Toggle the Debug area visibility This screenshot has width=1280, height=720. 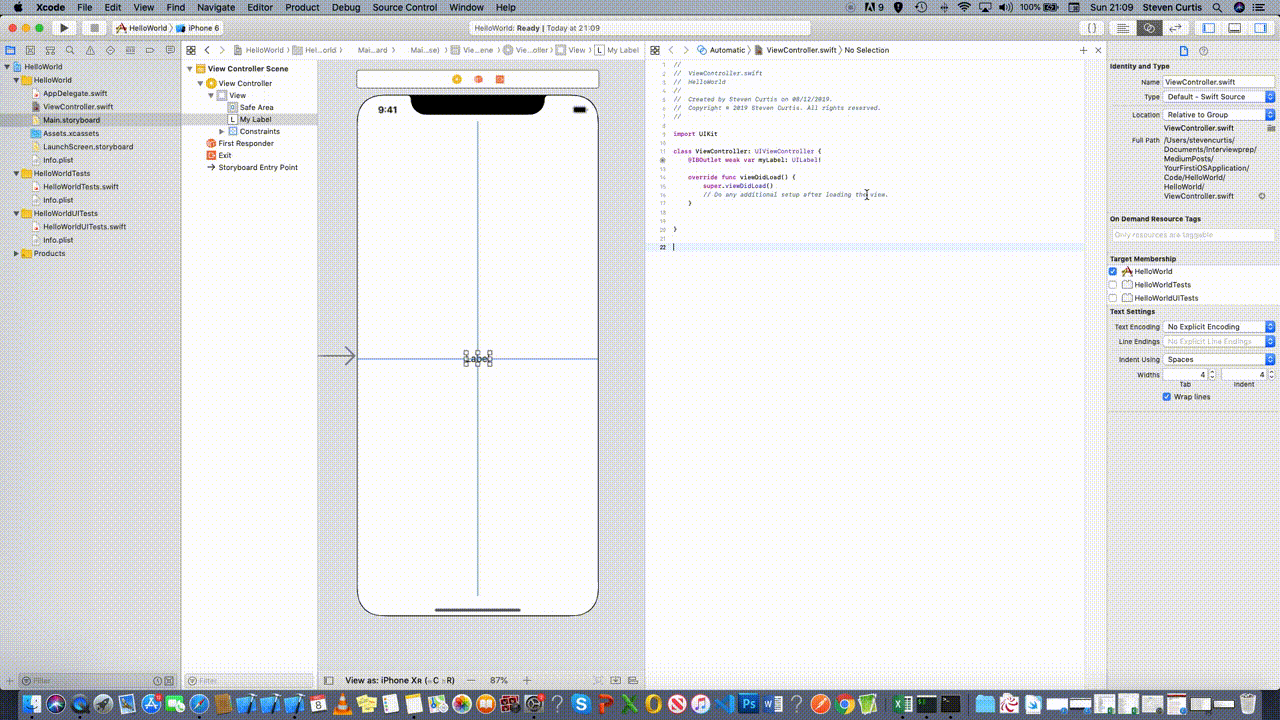point(1235,28)
